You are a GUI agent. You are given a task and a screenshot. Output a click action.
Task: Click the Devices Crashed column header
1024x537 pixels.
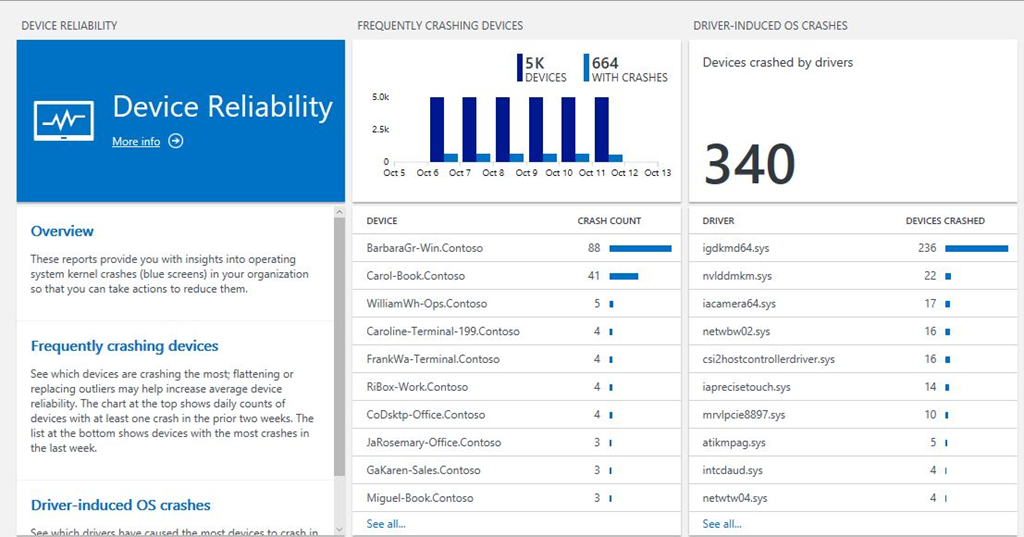pos(944,221)
